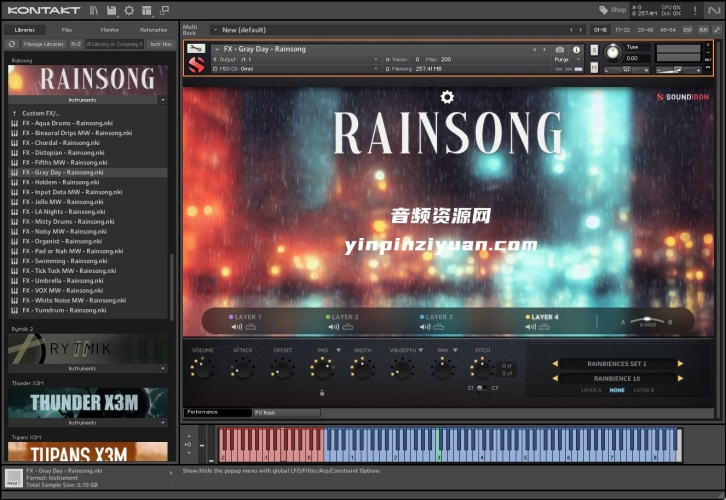Mute Layer 1 using its speaker icon

[x=236, y=326]
